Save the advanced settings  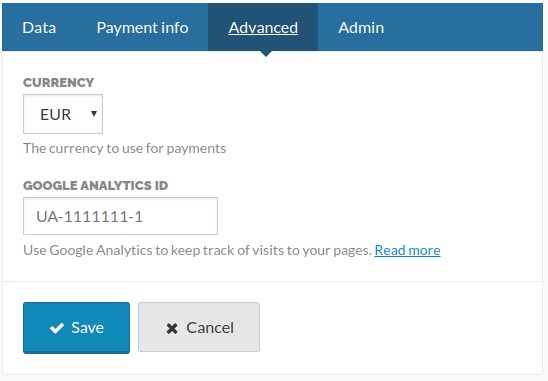coord(76,328)
